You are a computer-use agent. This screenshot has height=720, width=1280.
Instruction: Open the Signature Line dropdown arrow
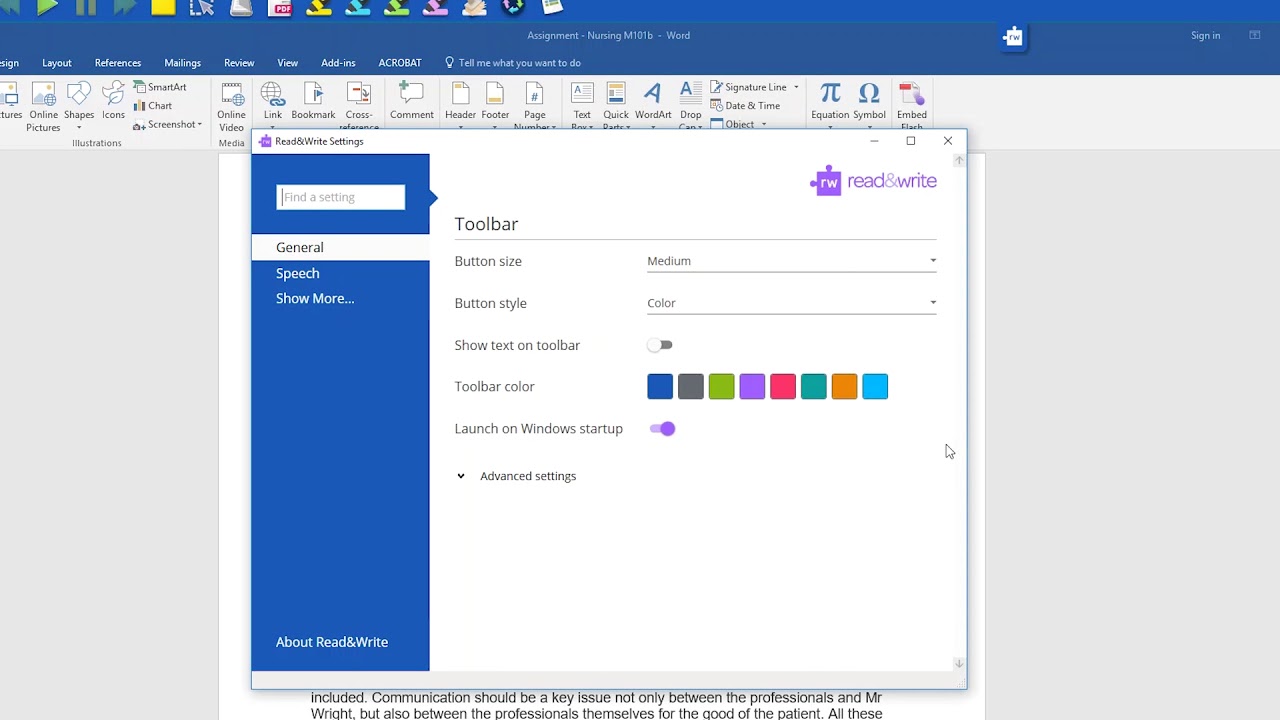[x=796, y=87]
